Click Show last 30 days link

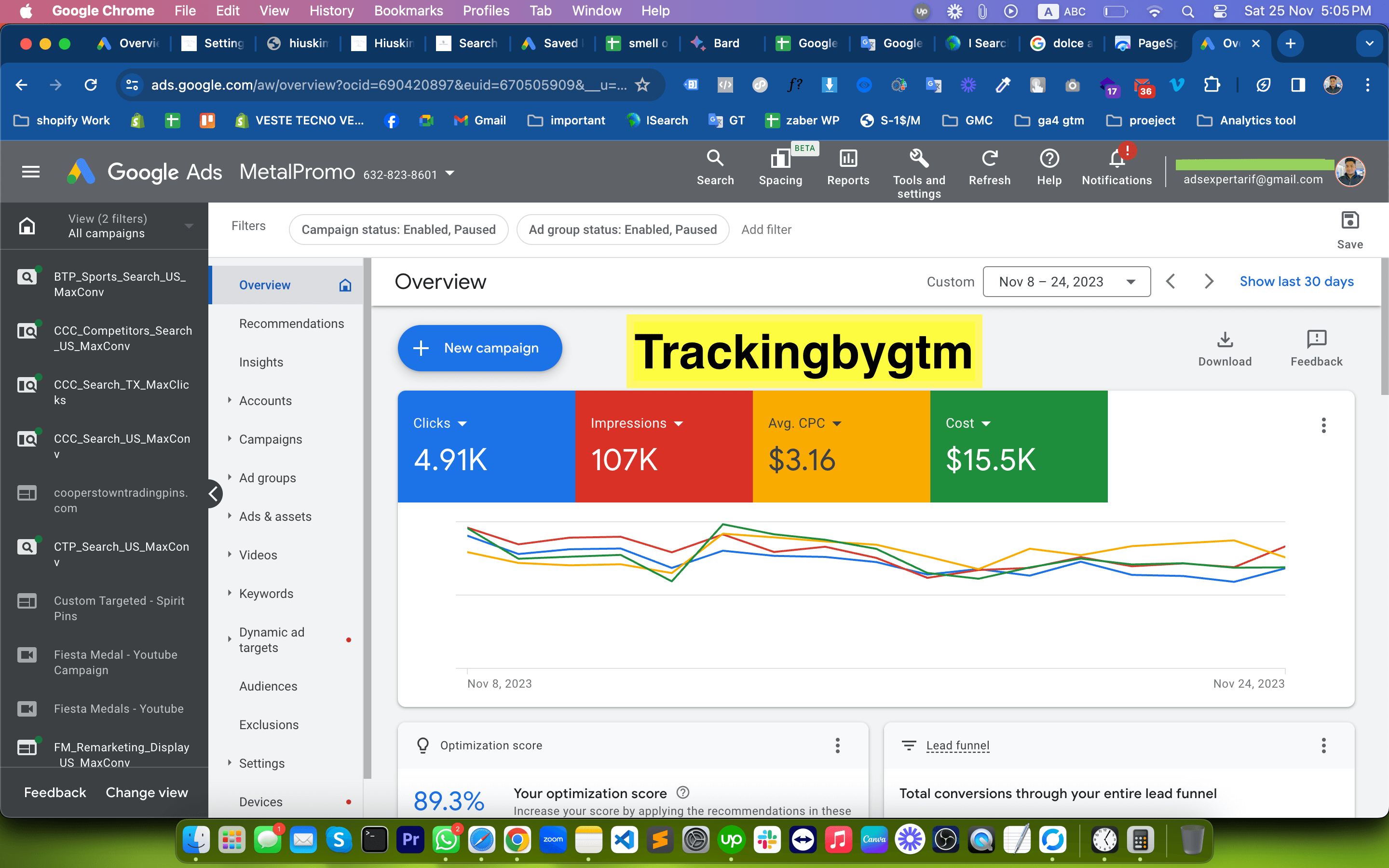tap(1297, 281)
